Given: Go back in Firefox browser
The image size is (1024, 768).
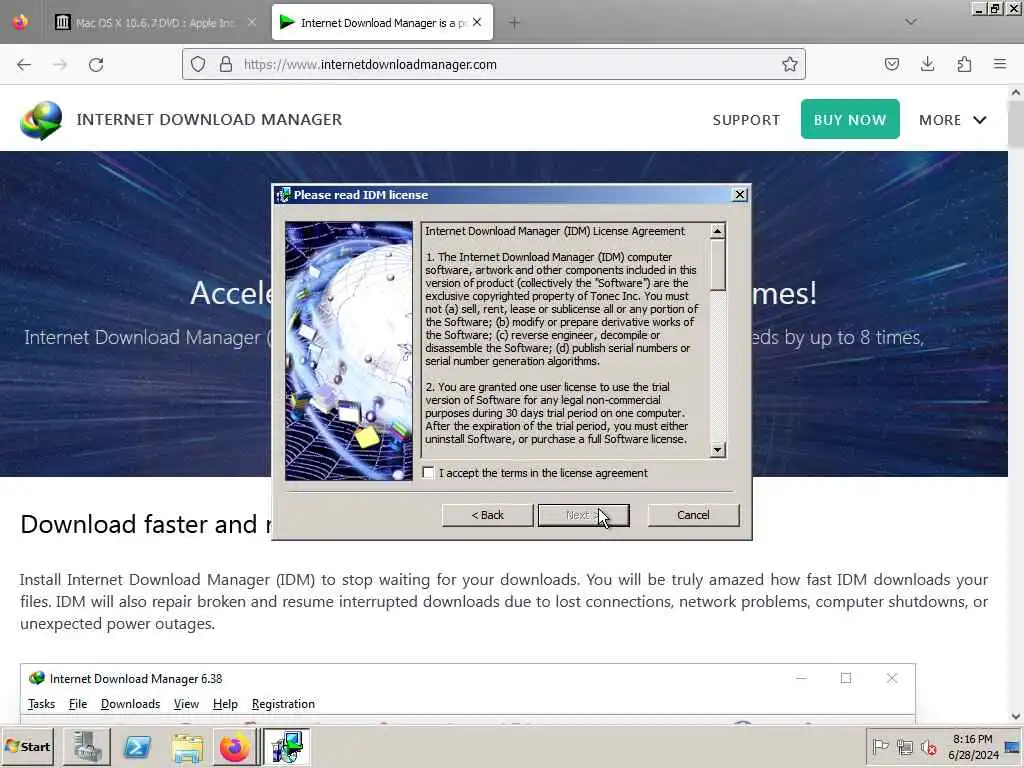Looking at the screenshot, I should coord(24,64).
